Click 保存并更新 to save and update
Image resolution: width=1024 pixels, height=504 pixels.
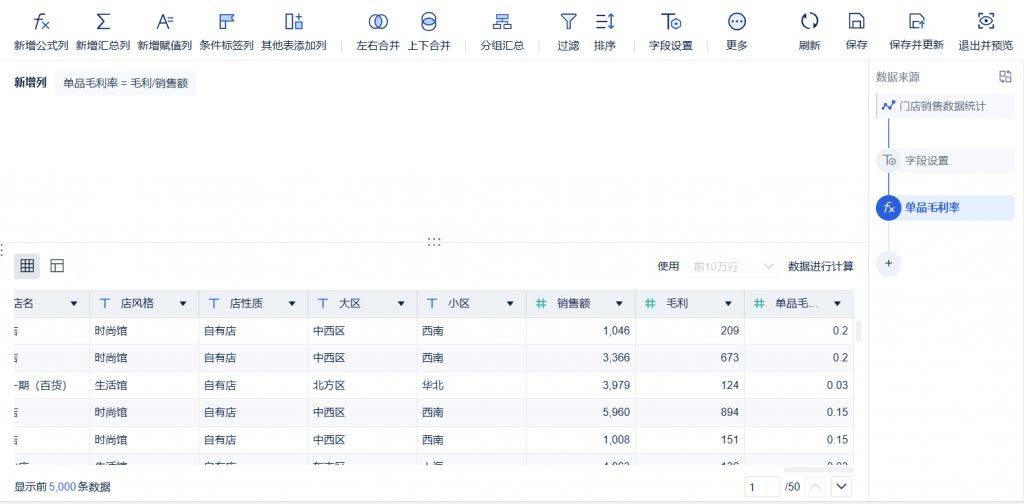click(x=916, y=22)
